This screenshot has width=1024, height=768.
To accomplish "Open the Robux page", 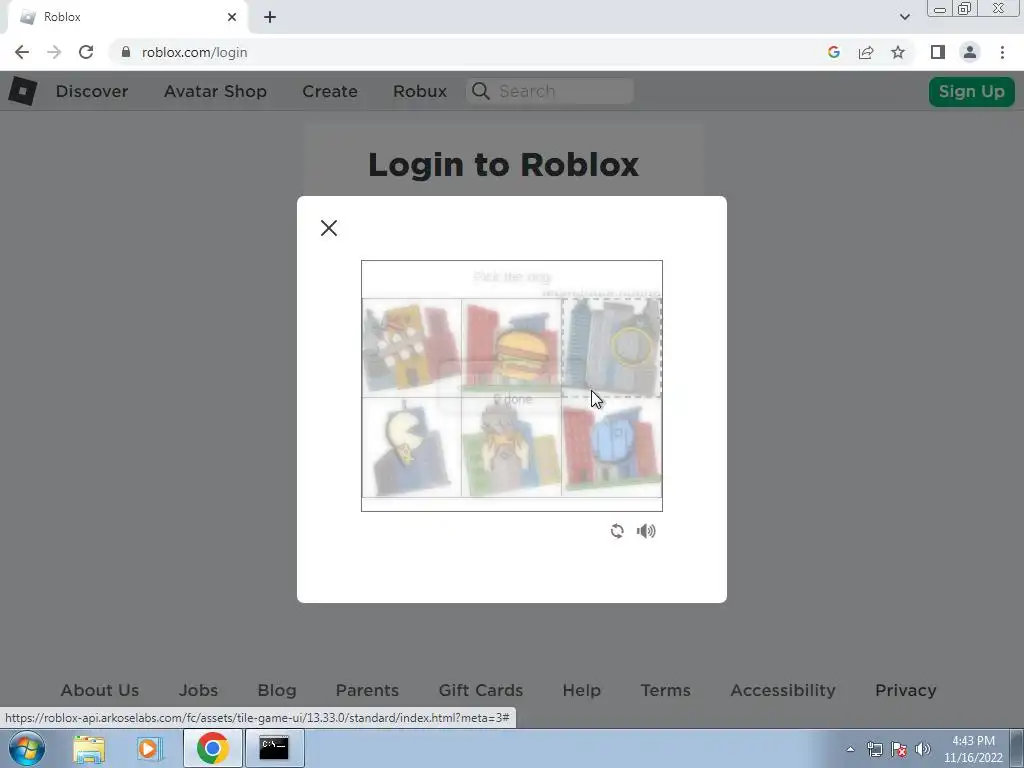I will click(x=420, y=91).
